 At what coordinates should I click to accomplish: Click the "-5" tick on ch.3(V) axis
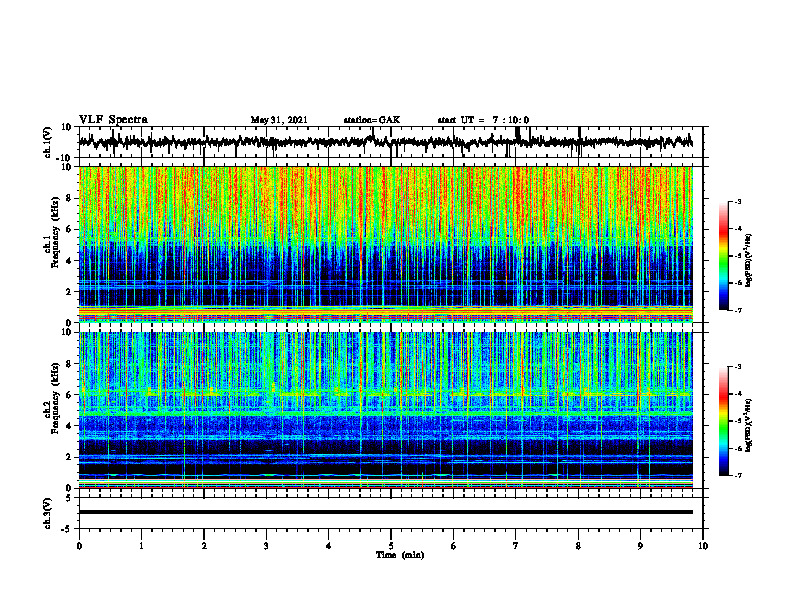point(68,529)
